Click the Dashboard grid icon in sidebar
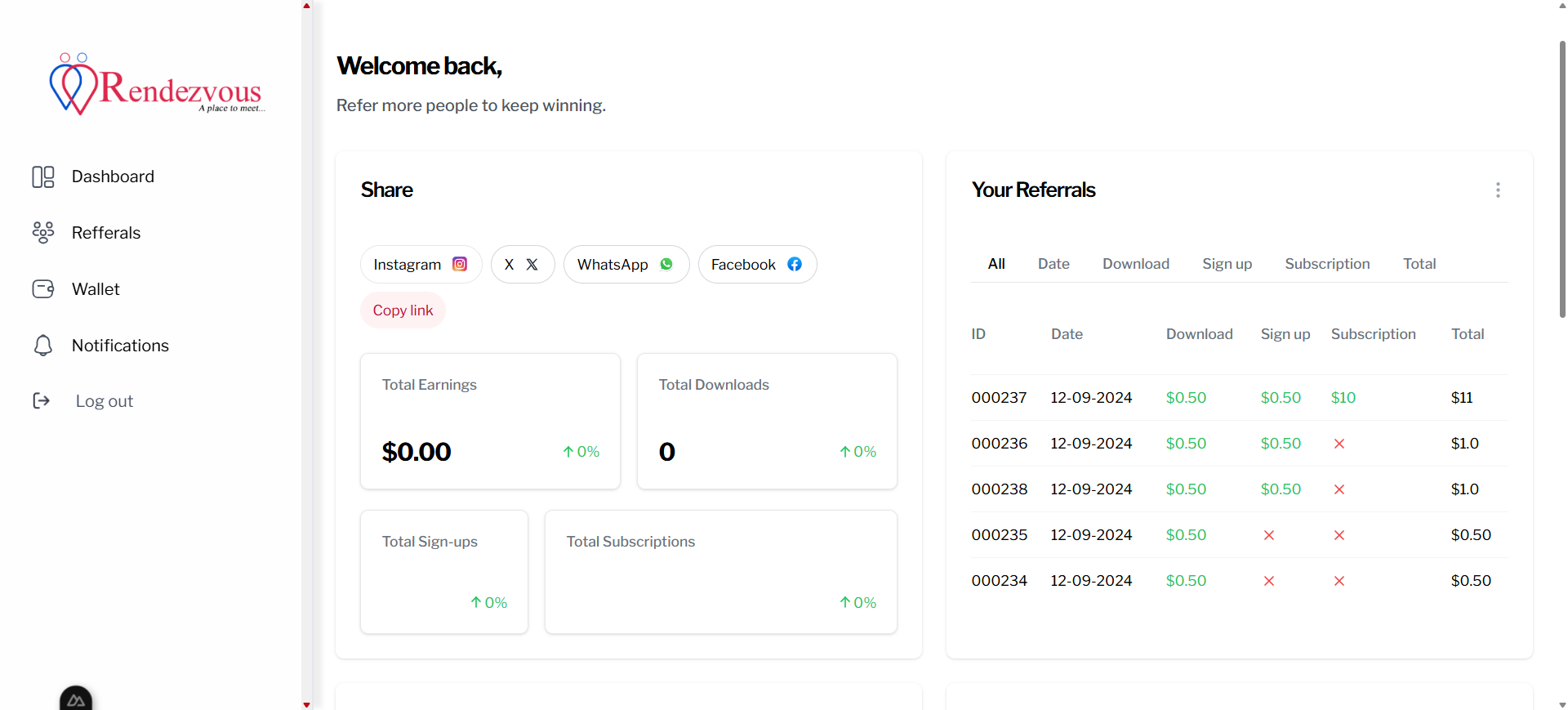Viewport: 1568px width, 710px height. click(42, 177)
